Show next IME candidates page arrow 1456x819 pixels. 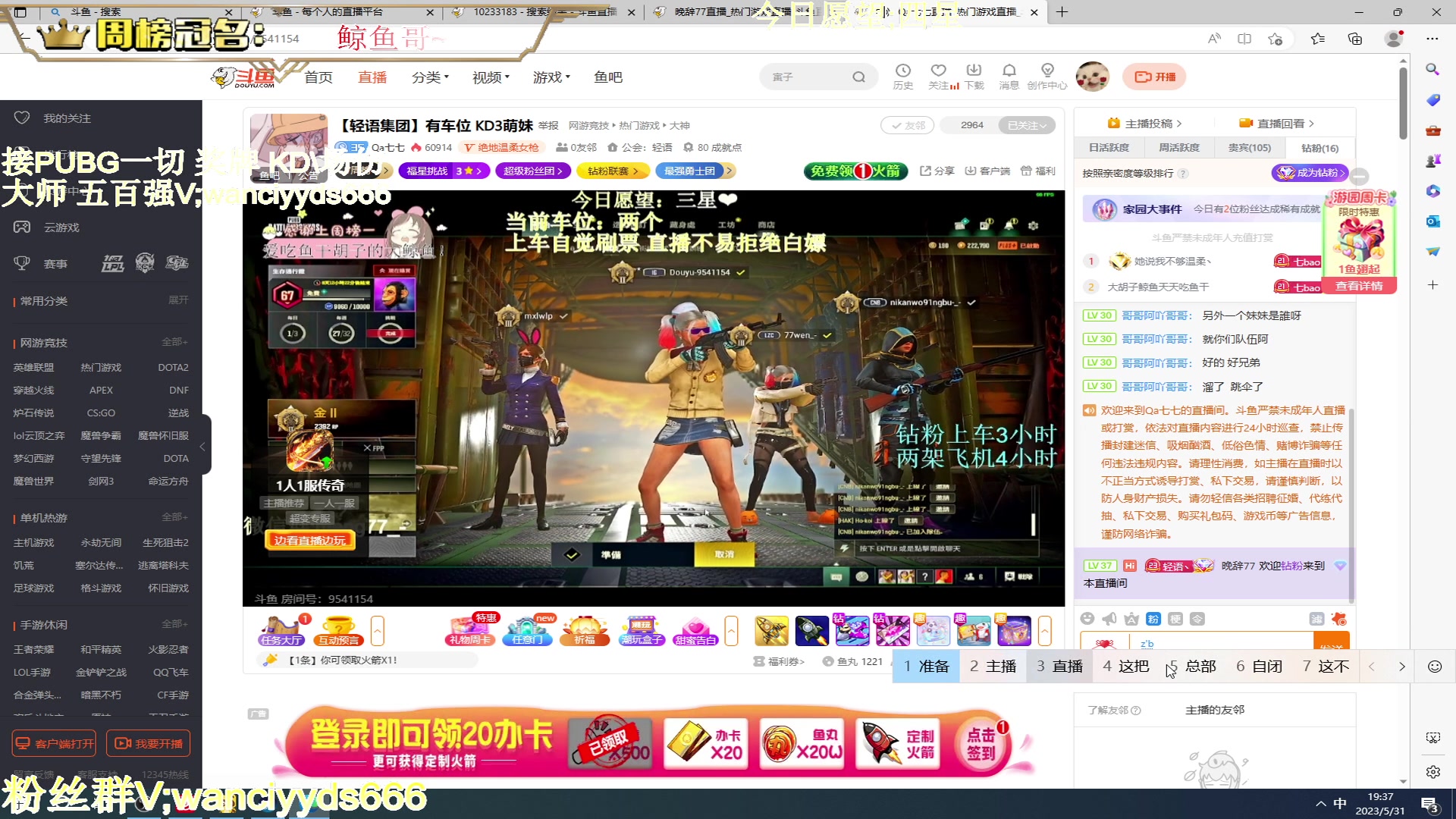pyautogui.click(x=1401, y=667)
